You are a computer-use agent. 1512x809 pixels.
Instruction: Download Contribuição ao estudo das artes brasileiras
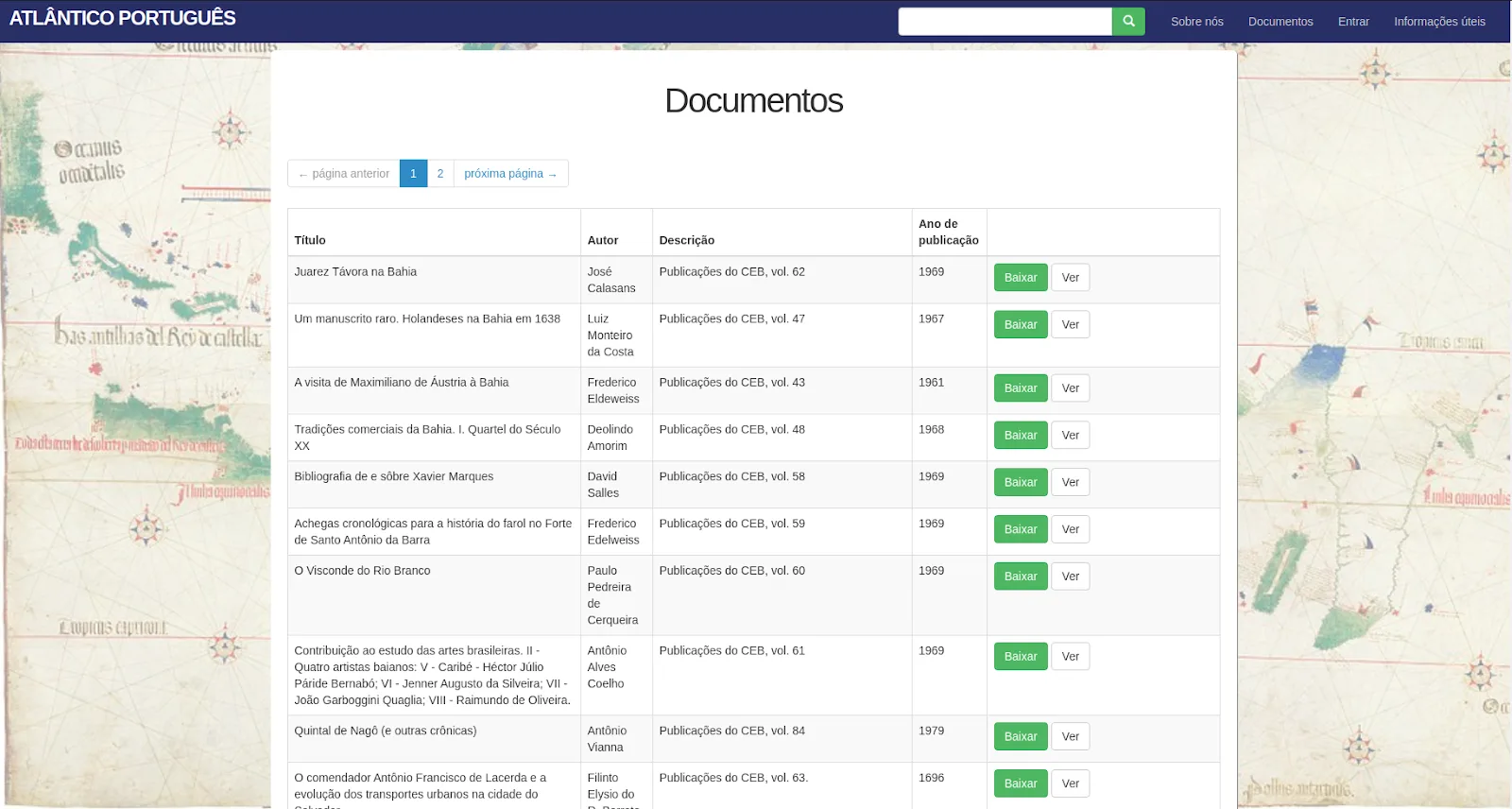[1021, 657]
